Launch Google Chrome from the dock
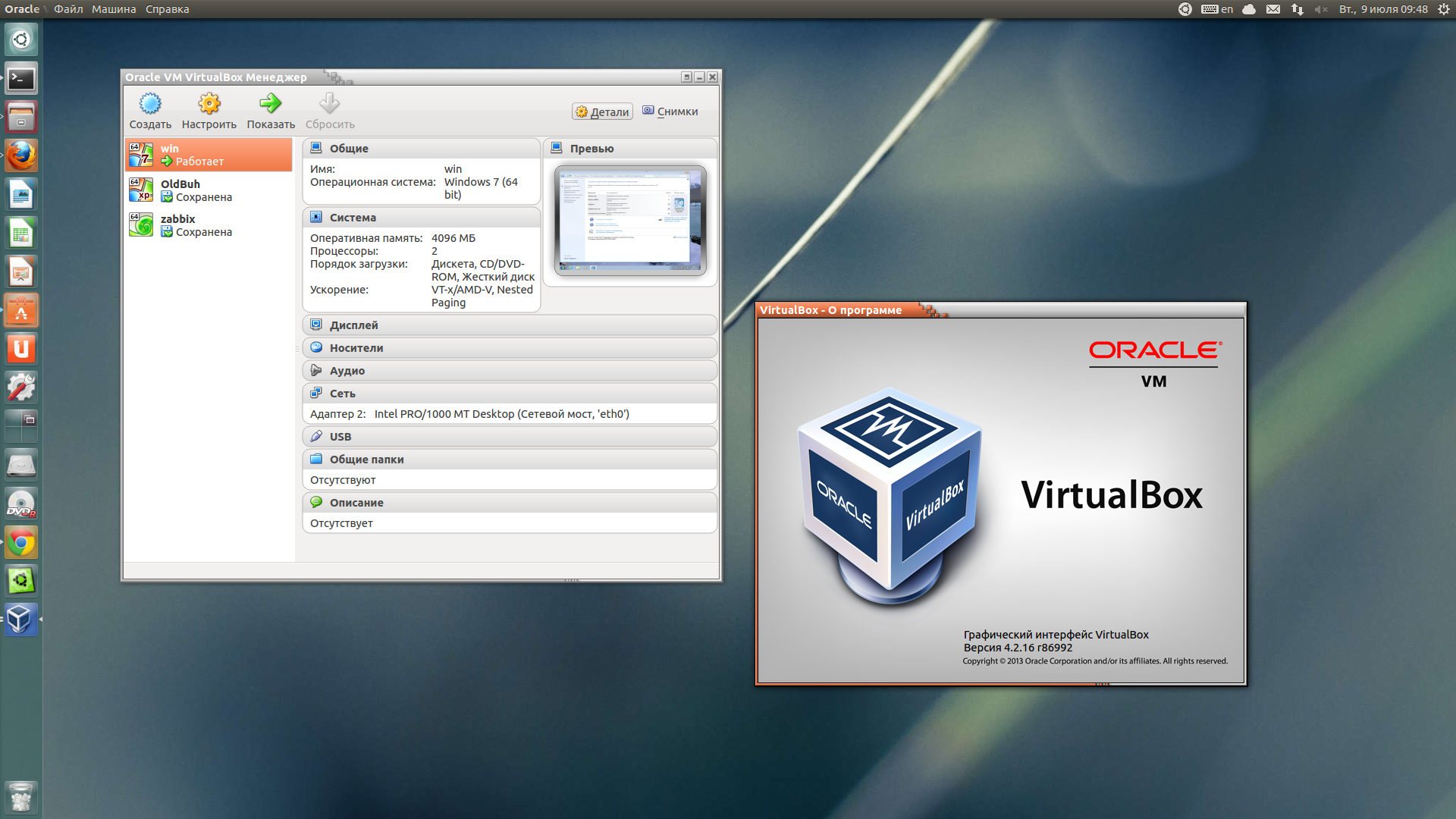The height and width of the screenshot is (819, 1456). pyautogui.click(x=21, y=542)
